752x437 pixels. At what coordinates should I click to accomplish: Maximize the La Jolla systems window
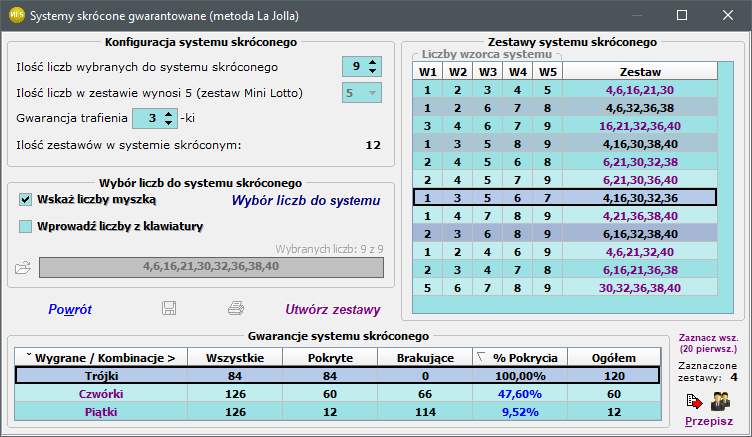tap(682, 15)
